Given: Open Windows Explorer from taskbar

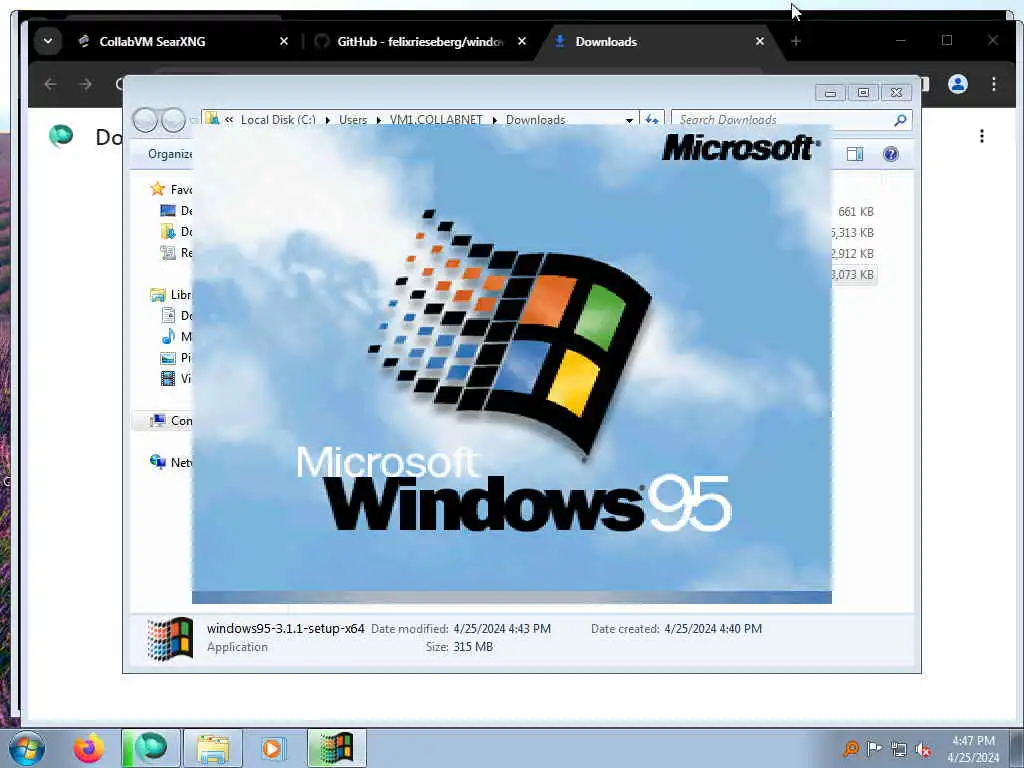Looking at the screenshot, I should 213,748.
